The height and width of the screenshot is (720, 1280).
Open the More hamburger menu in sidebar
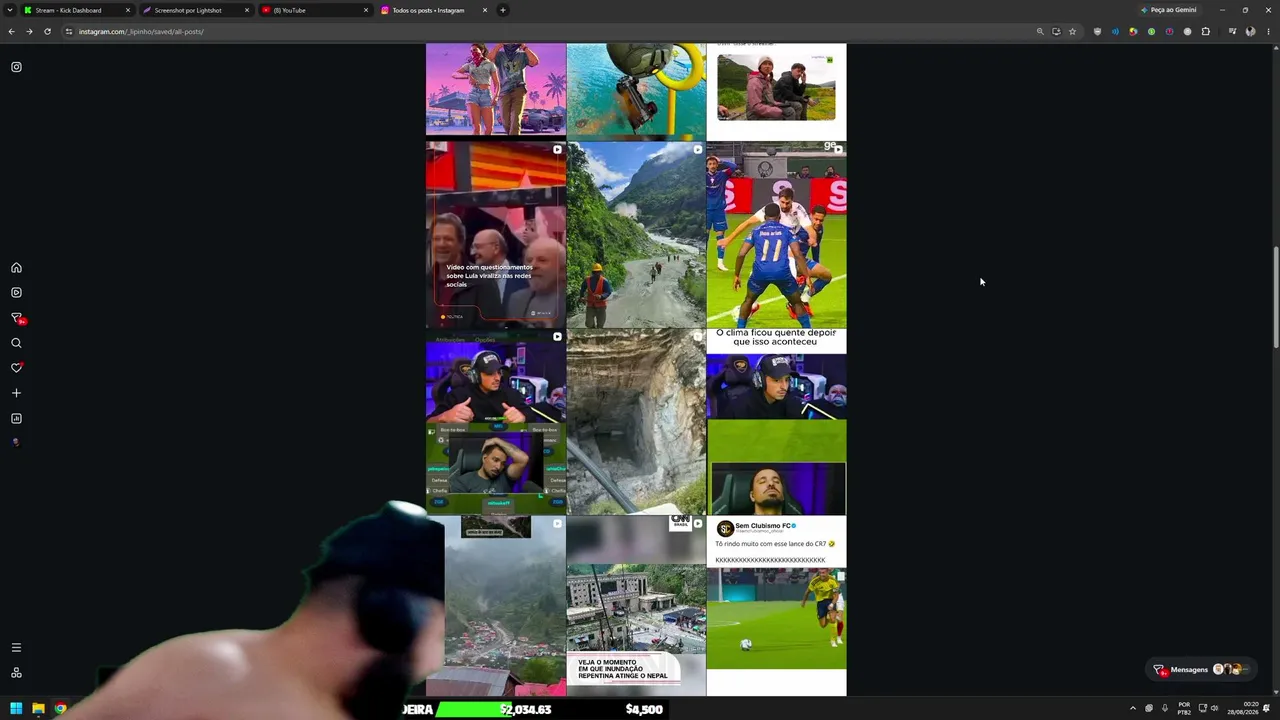(16, 648)
